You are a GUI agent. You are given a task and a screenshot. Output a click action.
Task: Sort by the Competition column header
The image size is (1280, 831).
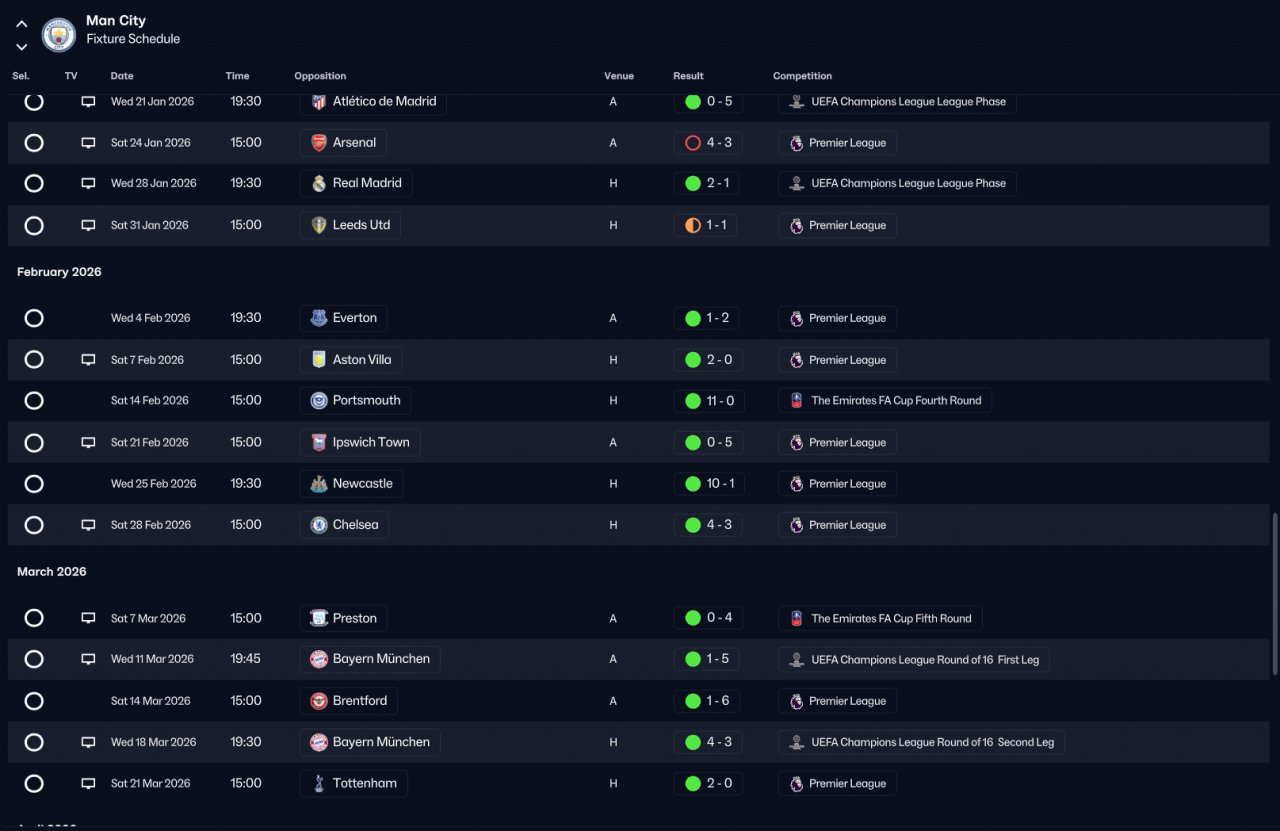coord(802,76)
